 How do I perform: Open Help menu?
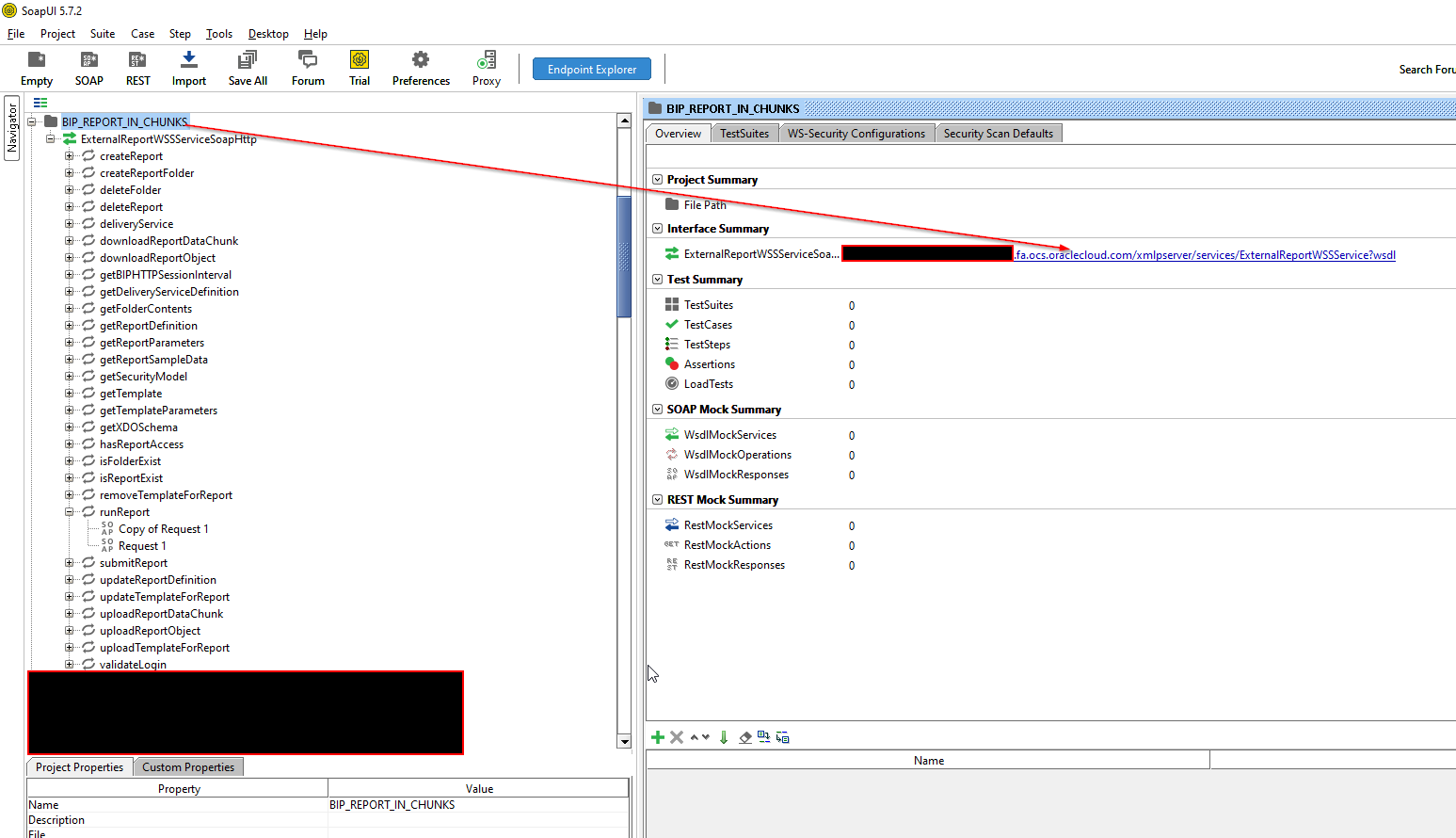315,33
